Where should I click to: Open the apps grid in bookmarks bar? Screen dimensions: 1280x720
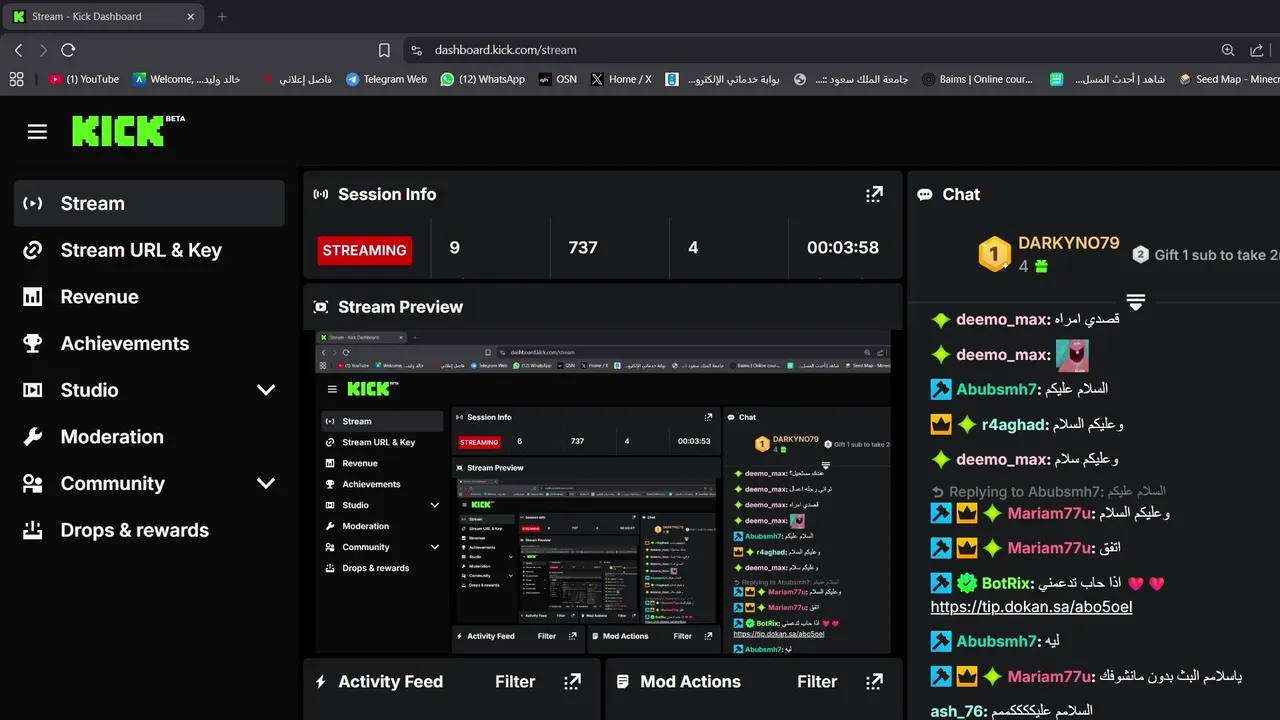pyautogui.click(x=16, y=79)
